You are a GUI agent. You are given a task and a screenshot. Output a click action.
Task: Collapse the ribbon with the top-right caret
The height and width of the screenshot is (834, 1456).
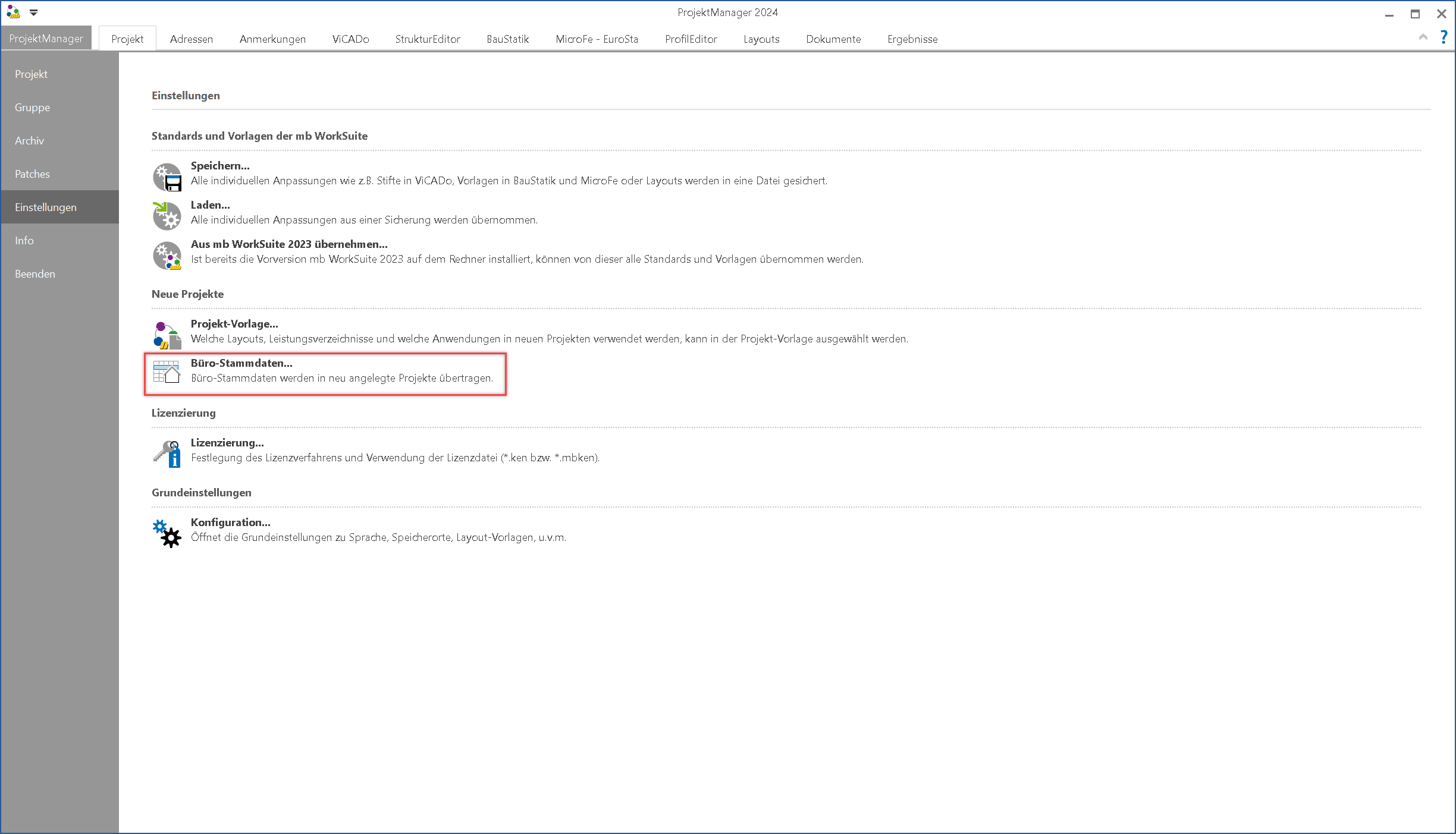(1423, 37)
